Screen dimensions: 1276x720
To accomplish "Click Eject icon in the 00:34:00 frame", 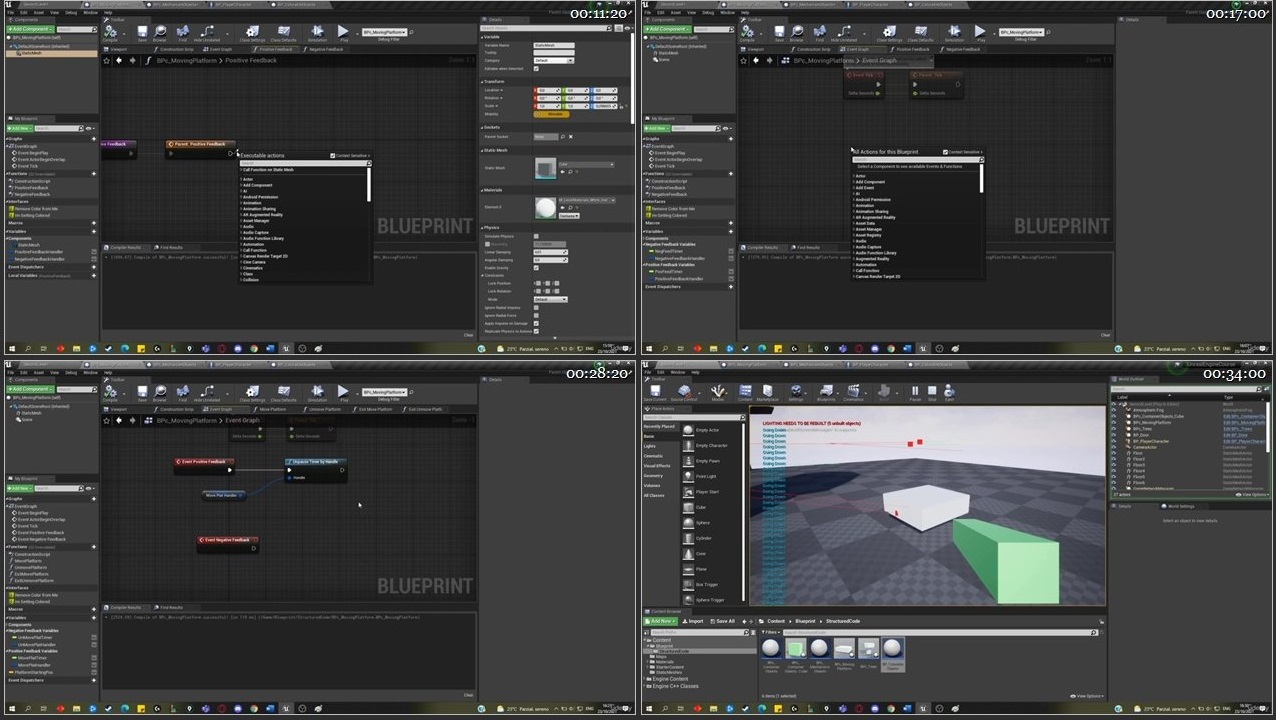I will tap(949, 392).
